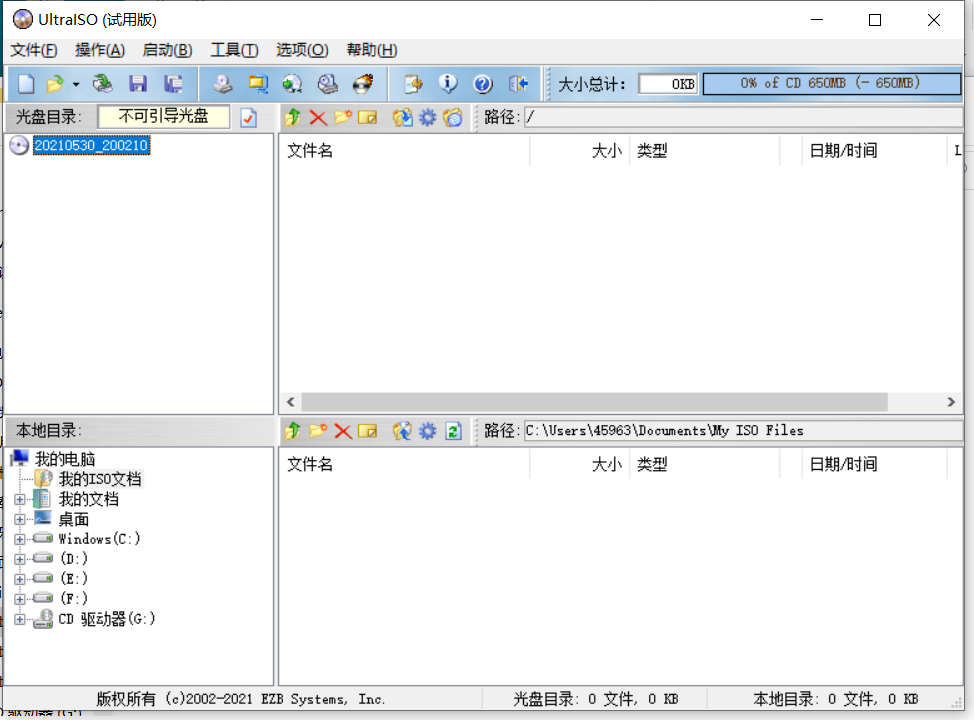Expand the (E:) drive node
Viewport: 974px width, 720px height.
(x=20, y=579)
